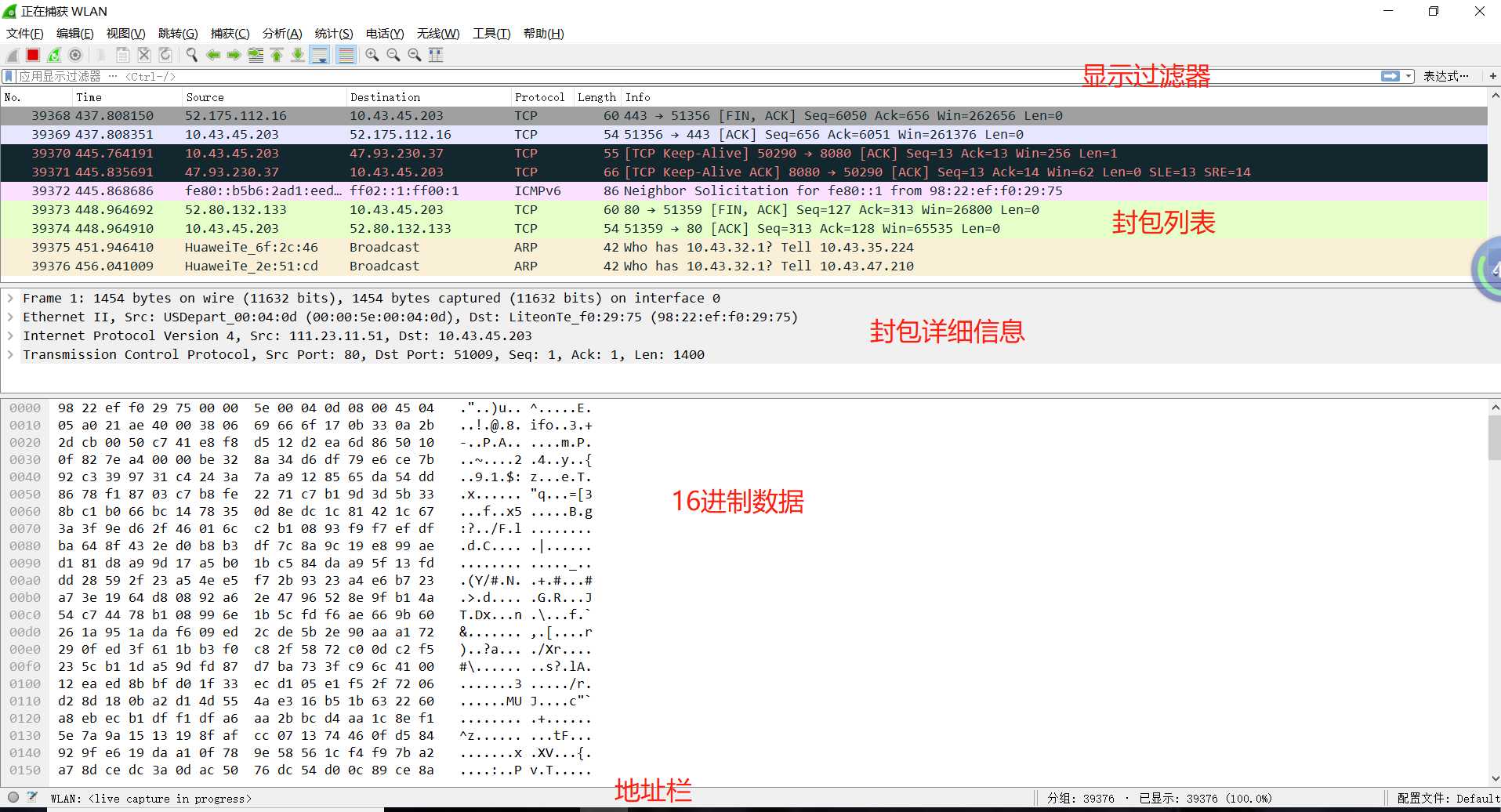Go to a specific packet icon

256,55
